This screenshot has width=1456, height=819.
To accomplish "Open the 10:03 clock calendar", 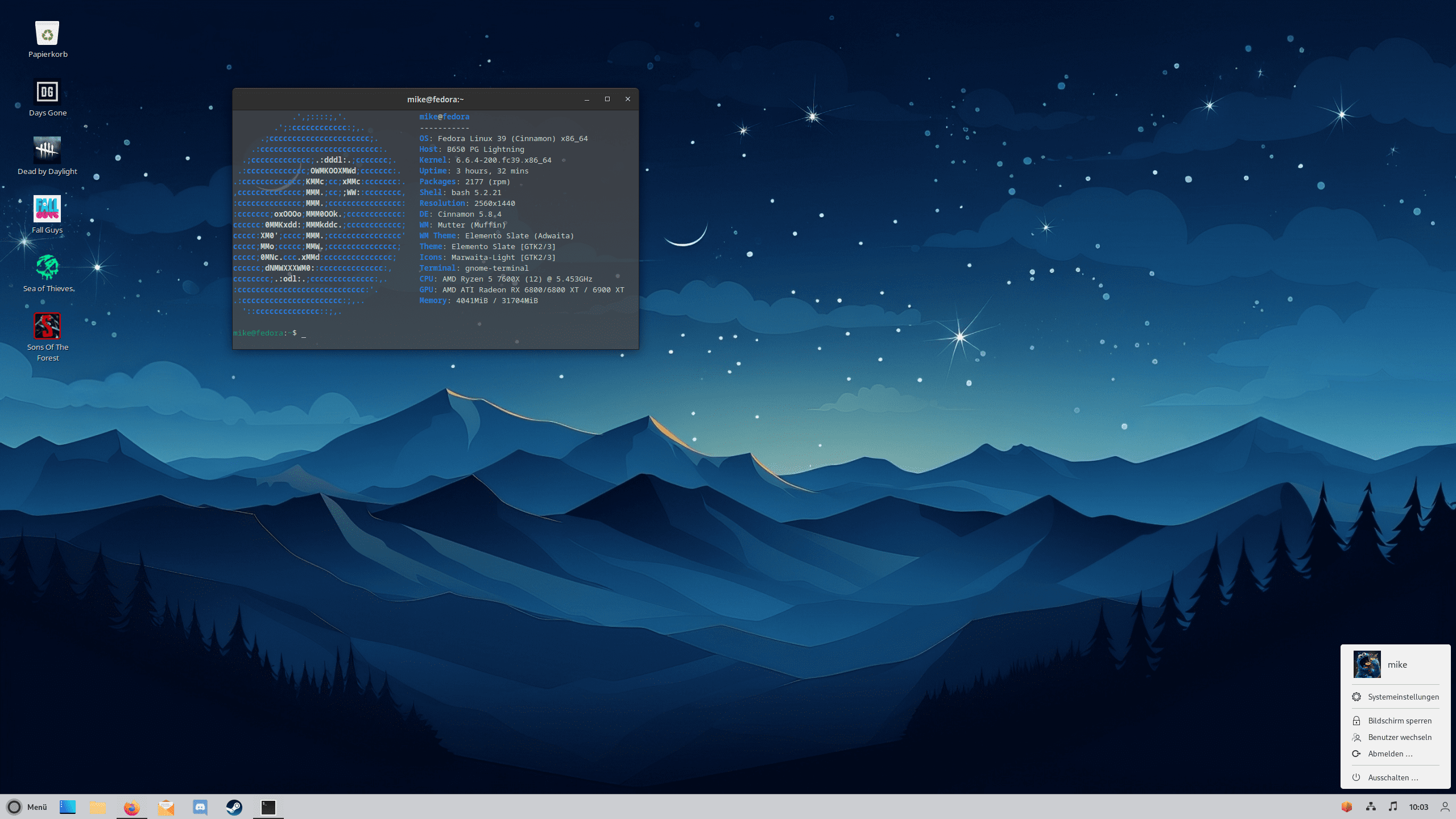I will 1418,807.
